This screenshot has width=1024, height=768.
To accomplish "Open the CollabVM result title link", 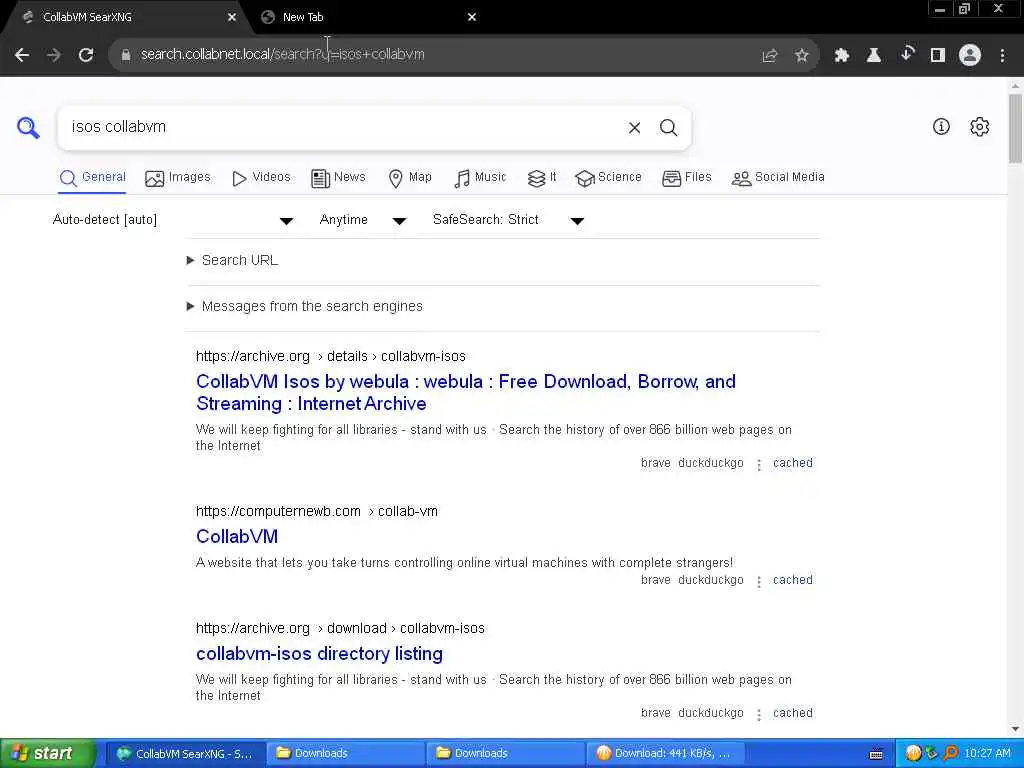I will pyautogui.click(x=237, y=537).
